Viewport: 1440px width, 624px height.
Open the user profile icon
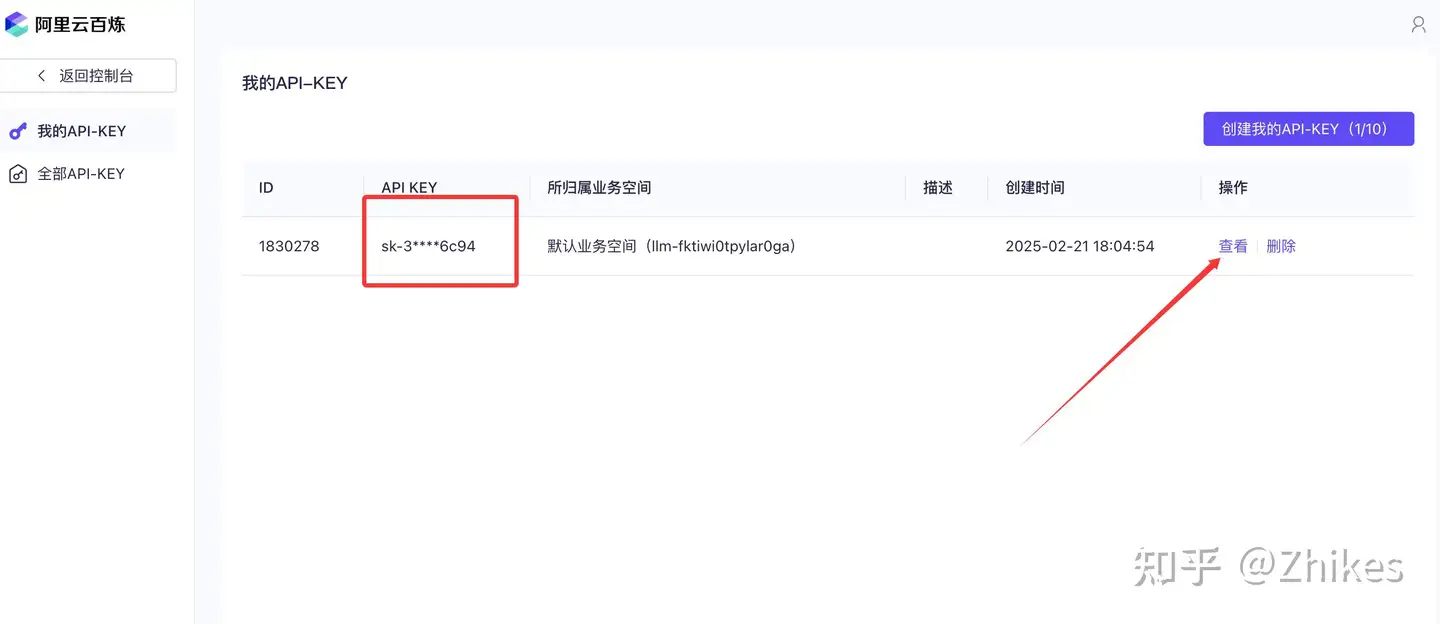(1418, 25)
